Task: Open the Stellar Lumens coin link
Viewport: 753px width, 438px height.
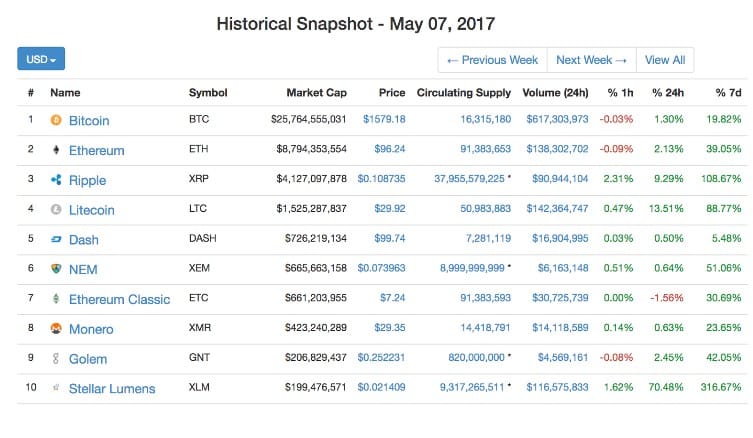Action: coord(112,389)
